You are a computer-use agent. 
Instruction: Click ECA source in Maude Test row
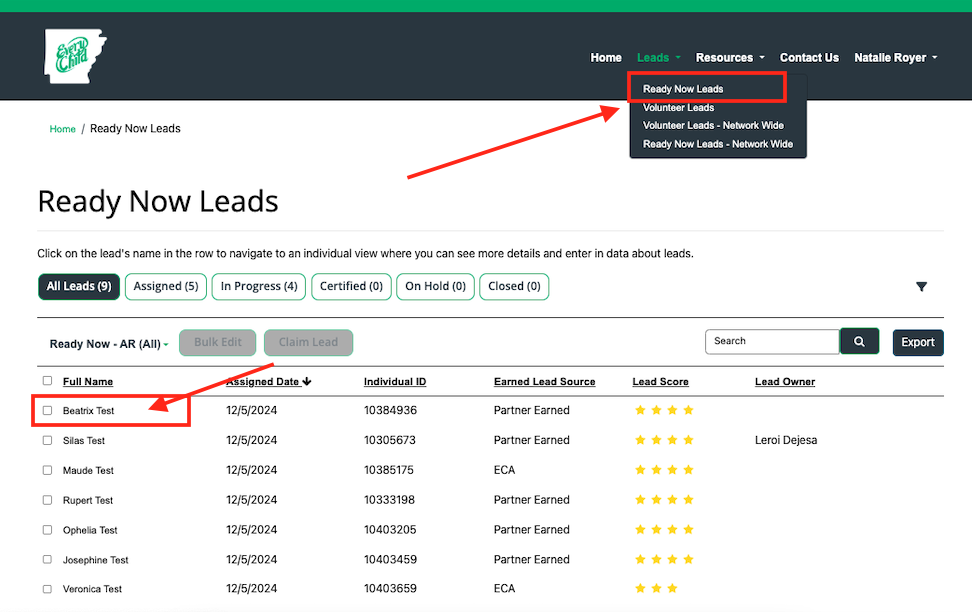pyautogui.click(x=504, y=469)
